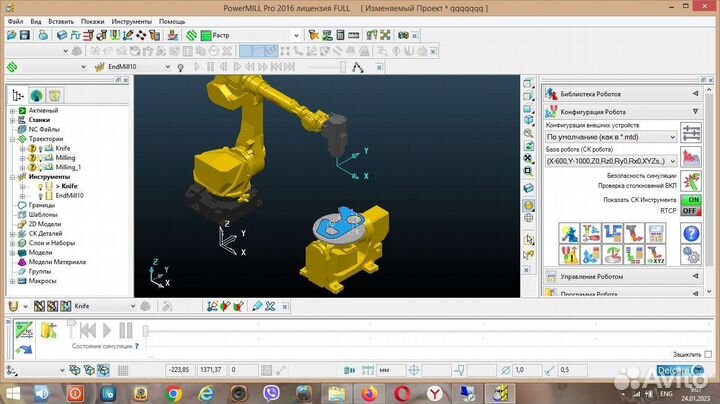
Task: Select the NC Файлы tree item
Action: tap(44, 129)
